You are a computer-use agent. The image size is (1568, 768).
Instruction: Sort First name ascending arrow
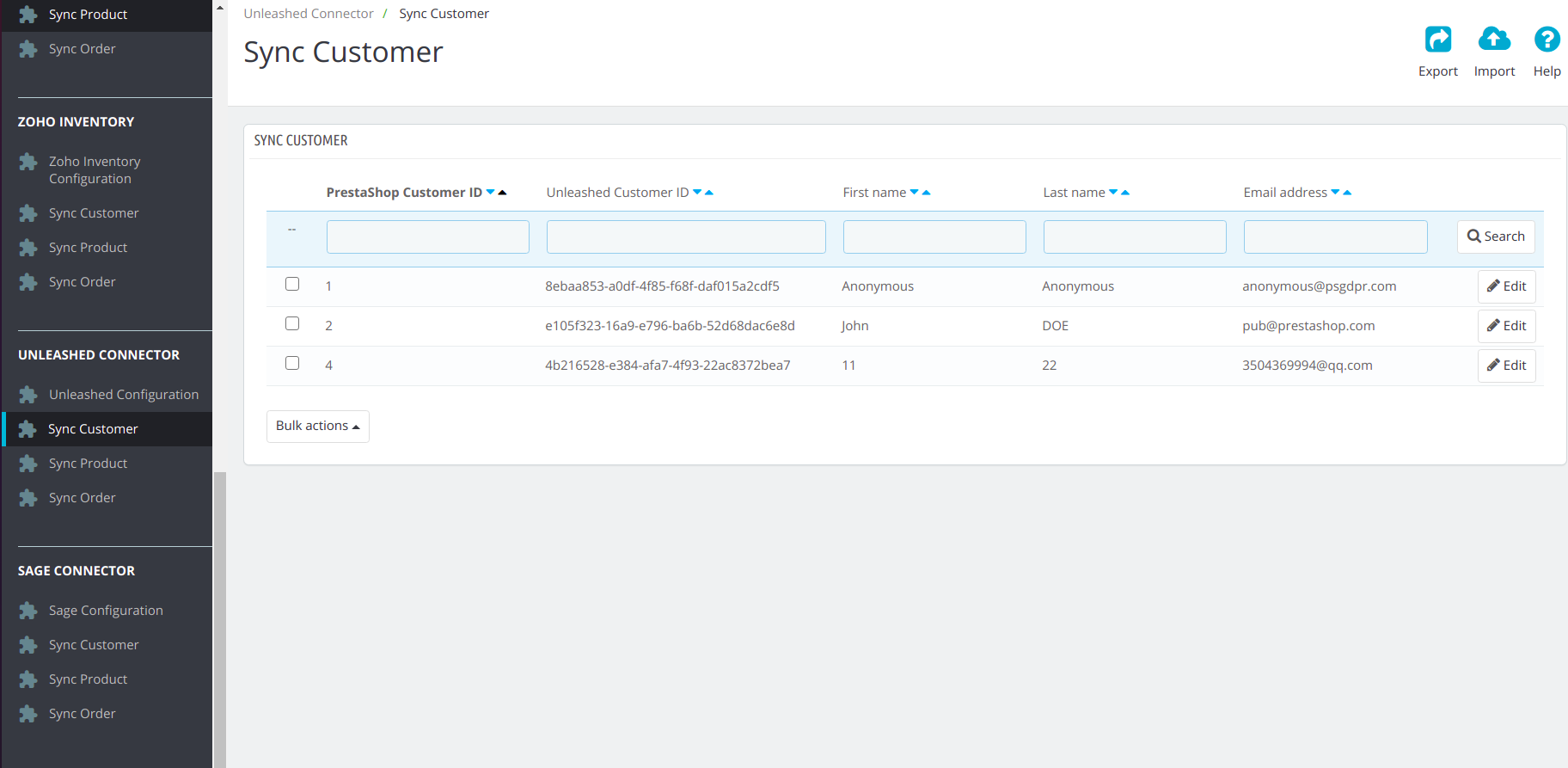(x=927, y=193)
